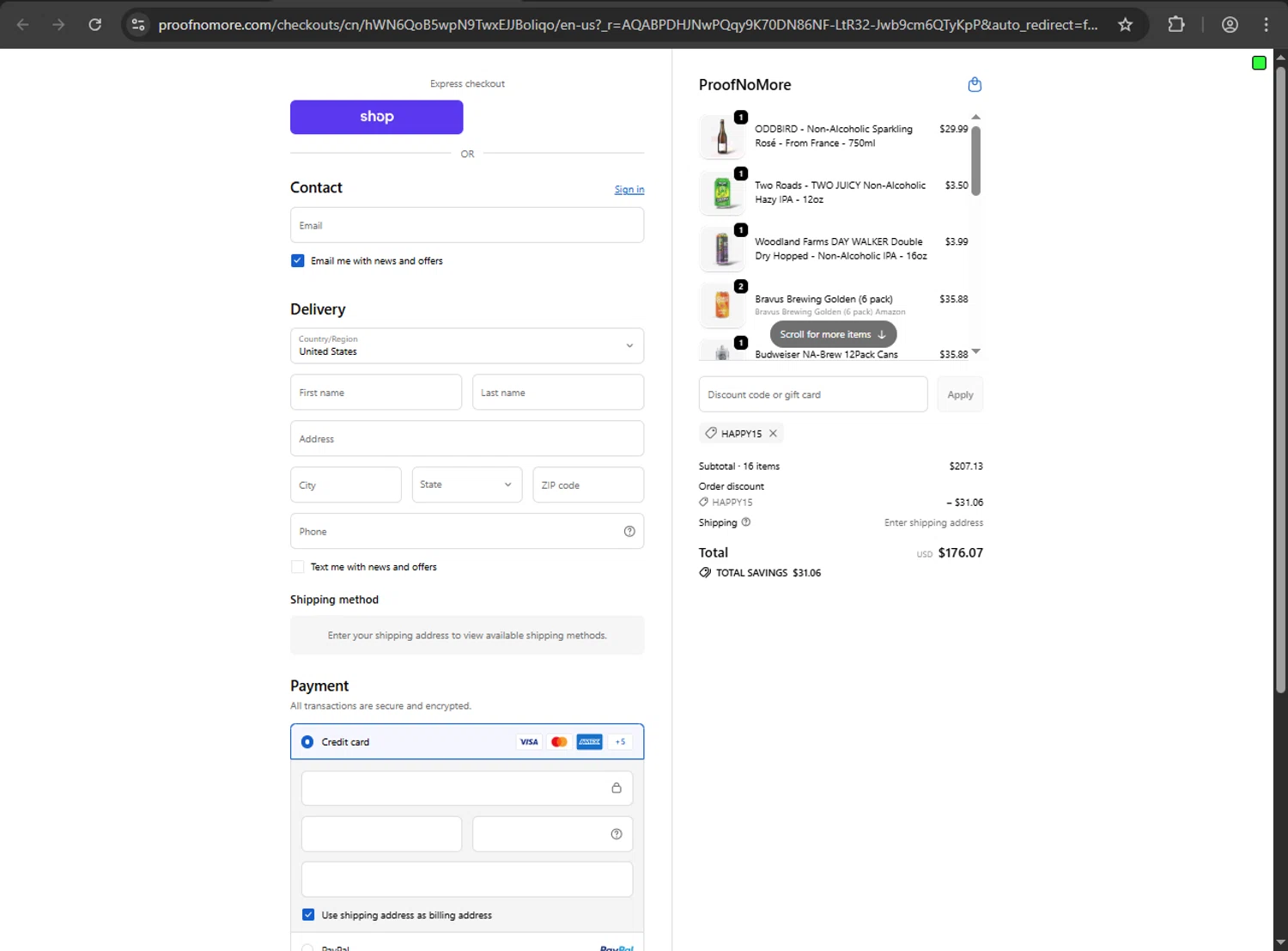1288x951 pixels.
Task: Click the card expiration date field
Action: point(382,834)
